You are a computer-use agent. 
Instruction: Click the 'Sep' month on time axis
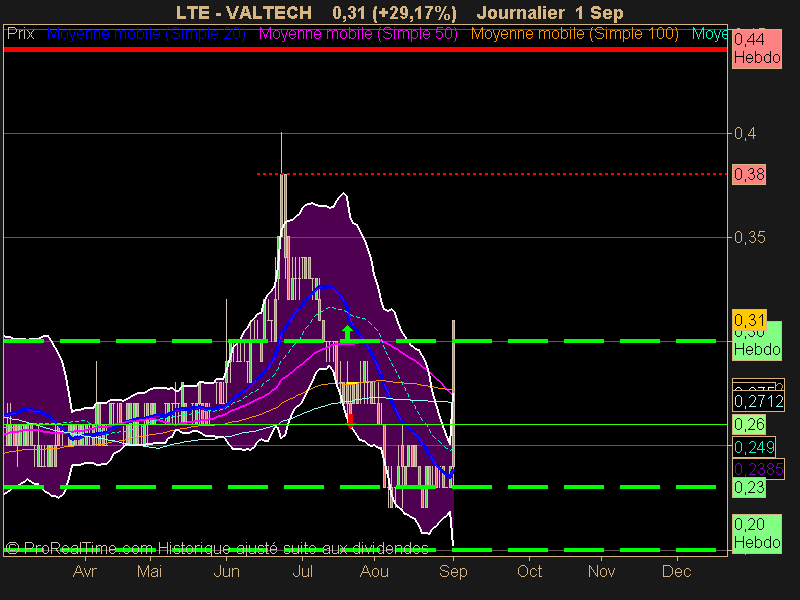453,571
